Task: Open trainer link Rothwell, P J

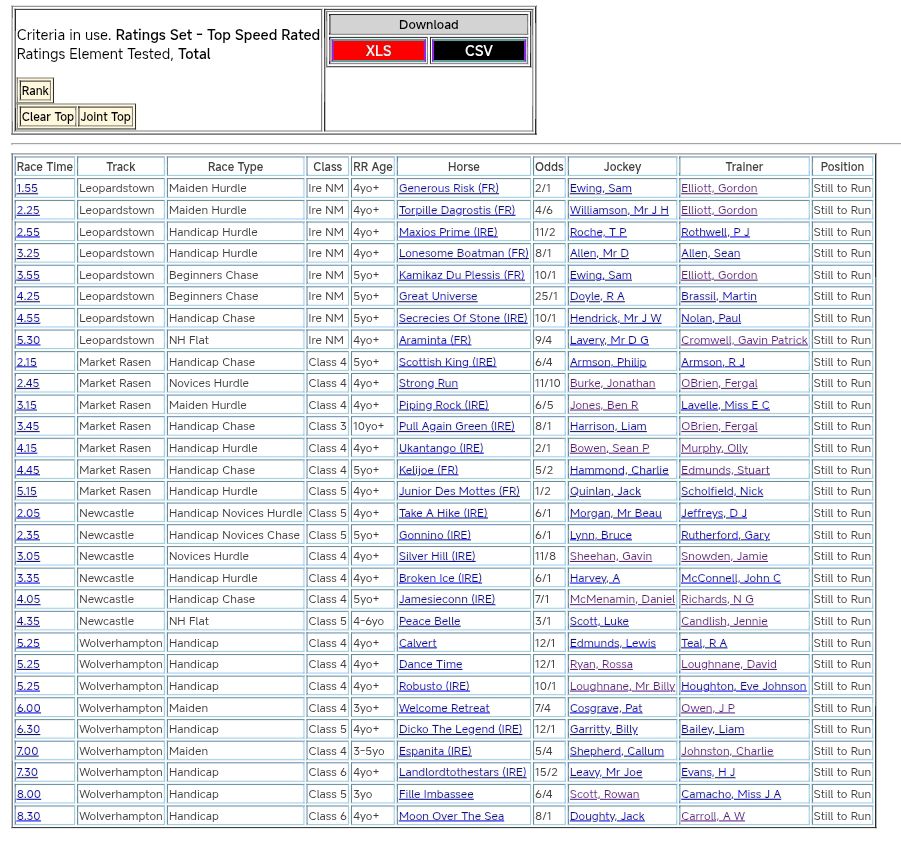Action: coord(715,232)
